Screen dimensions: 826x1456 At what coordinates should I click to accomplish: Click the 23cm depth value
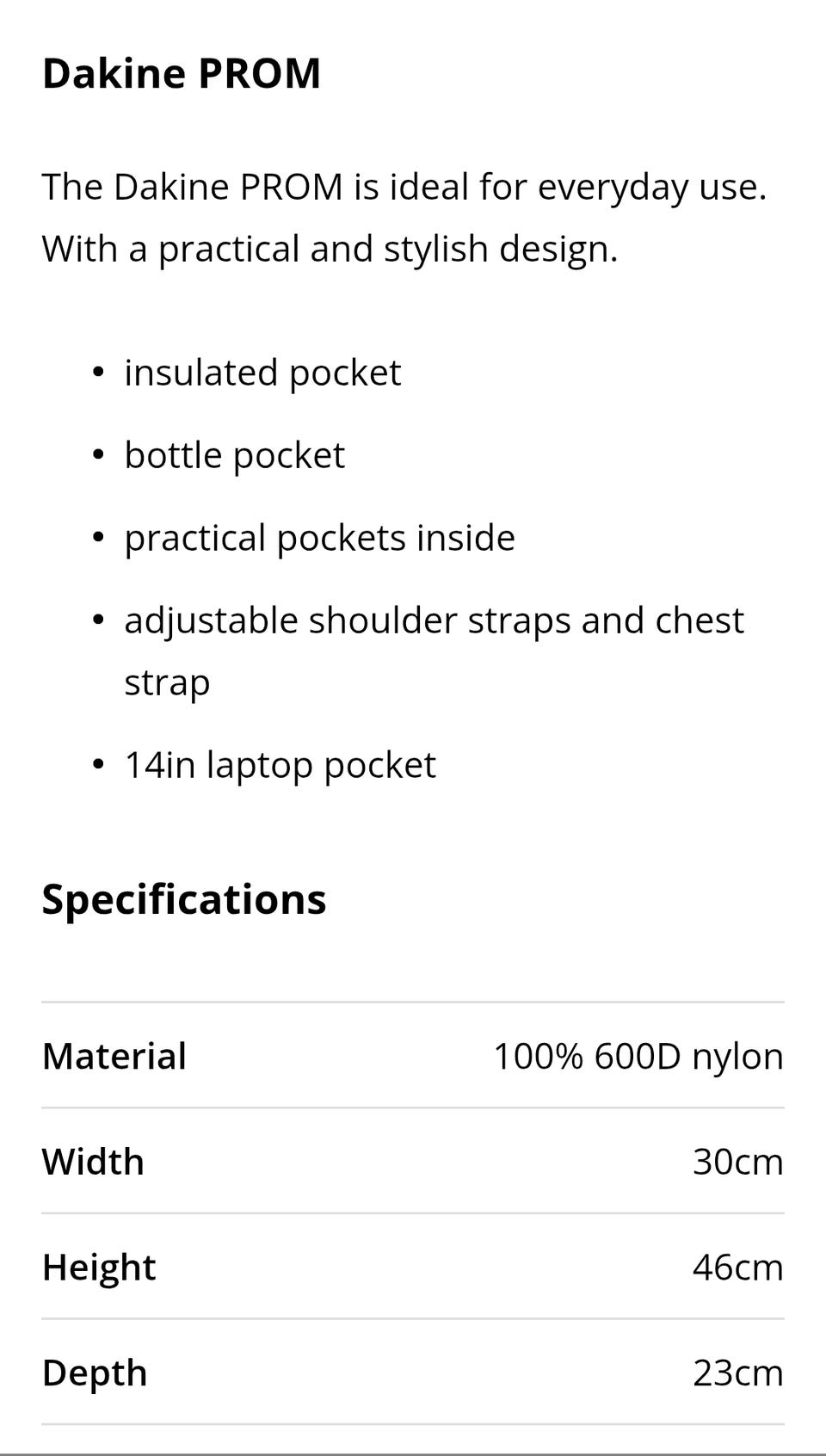[738, 1373]
